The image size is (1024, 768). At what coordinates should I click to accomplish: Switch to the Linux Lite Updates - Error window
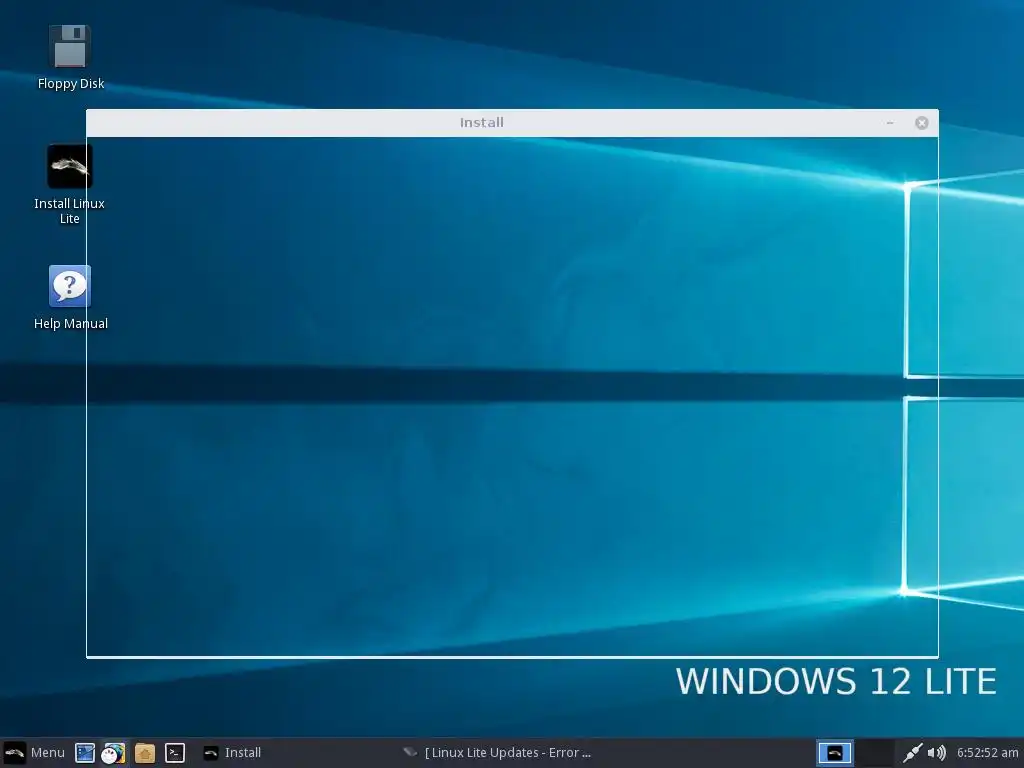[497, 752]
